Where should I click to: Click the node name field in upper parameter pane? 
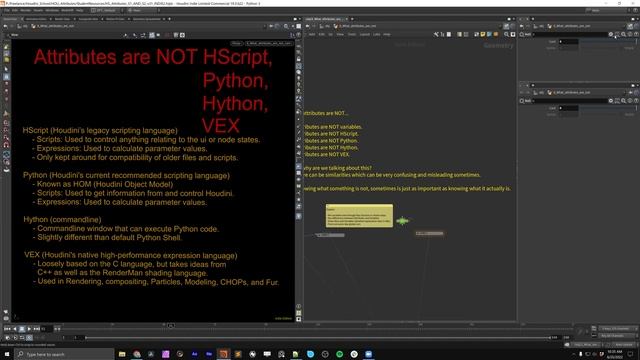coord(570,34)
